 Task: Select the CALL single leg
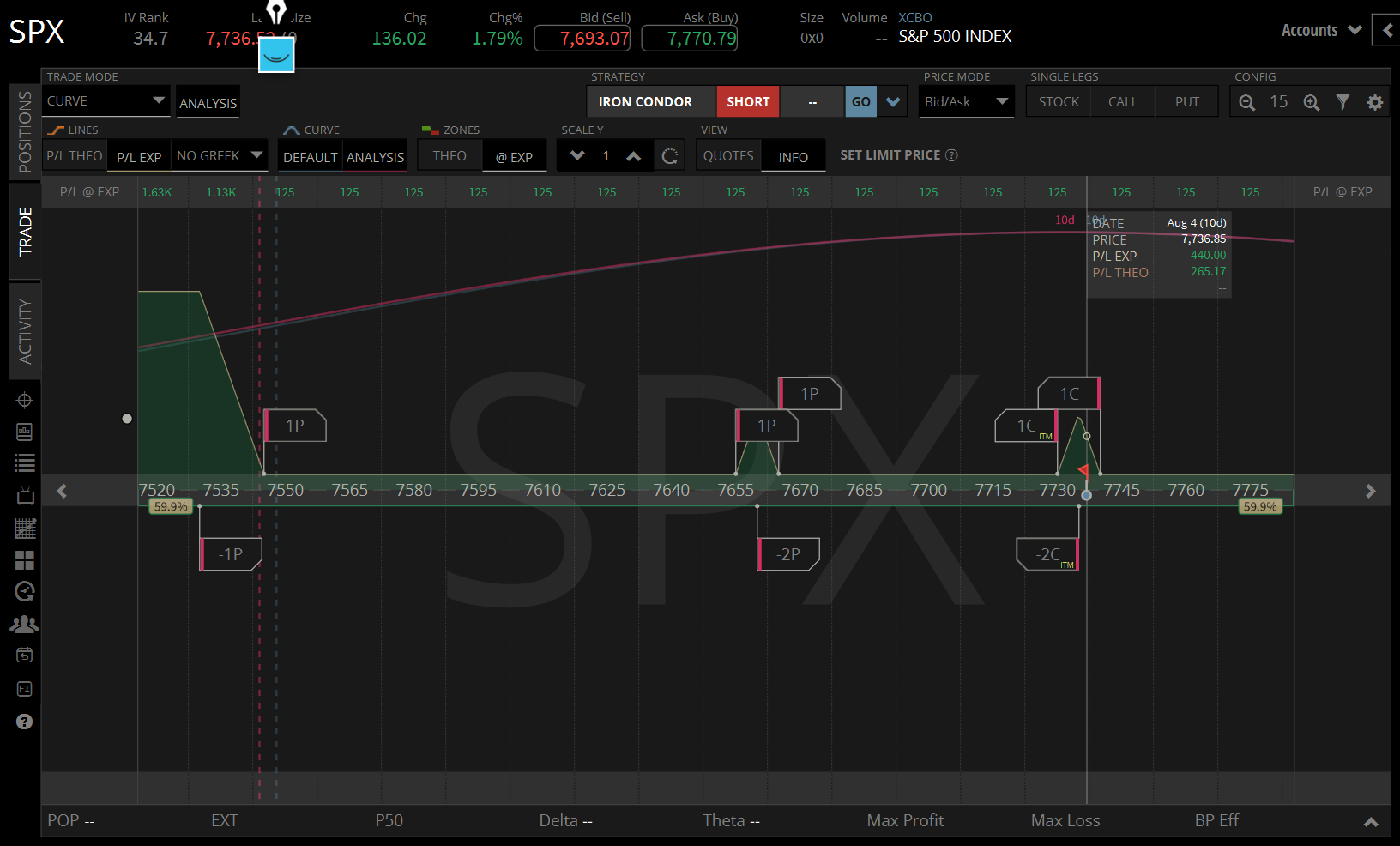1123,101
